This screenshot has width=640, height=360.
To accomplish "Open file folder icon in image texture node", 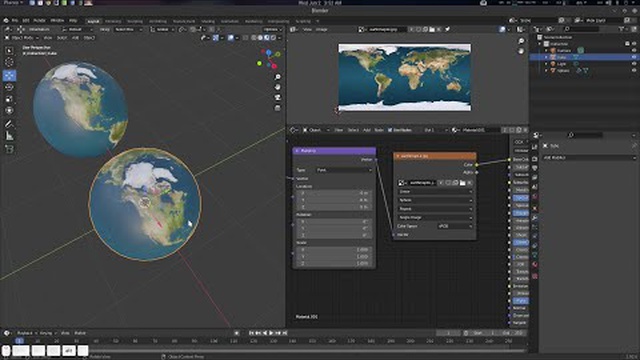I will (x=462, y=183).
